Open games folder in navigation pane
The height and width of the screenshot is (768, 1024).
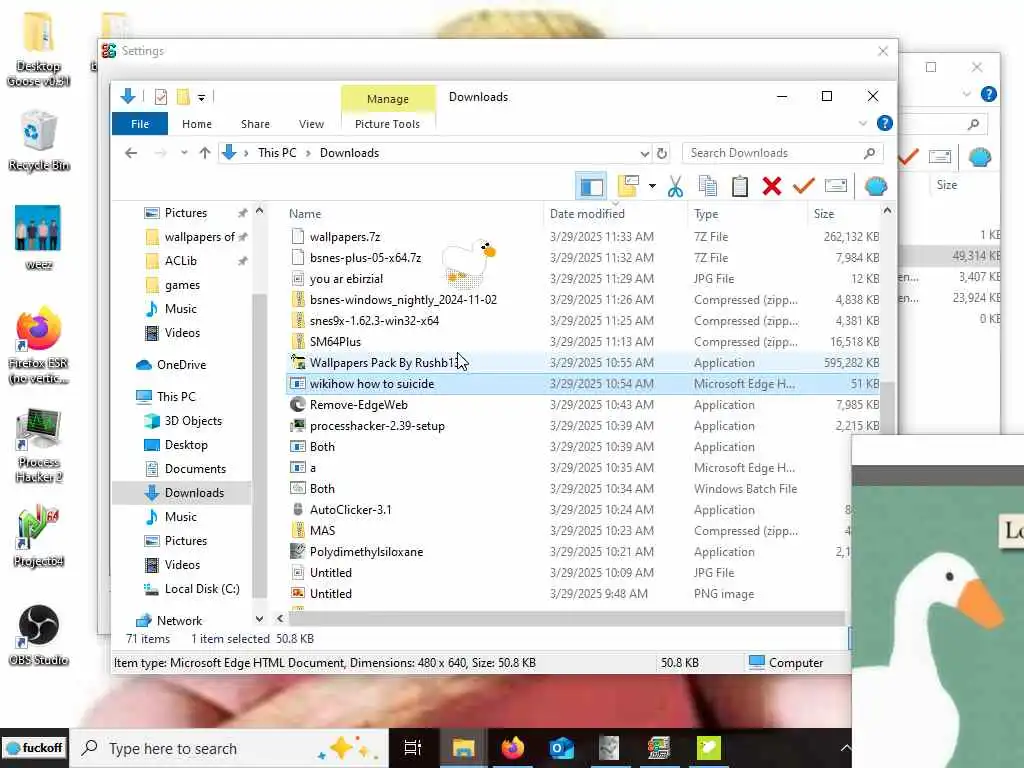[182, 285]
